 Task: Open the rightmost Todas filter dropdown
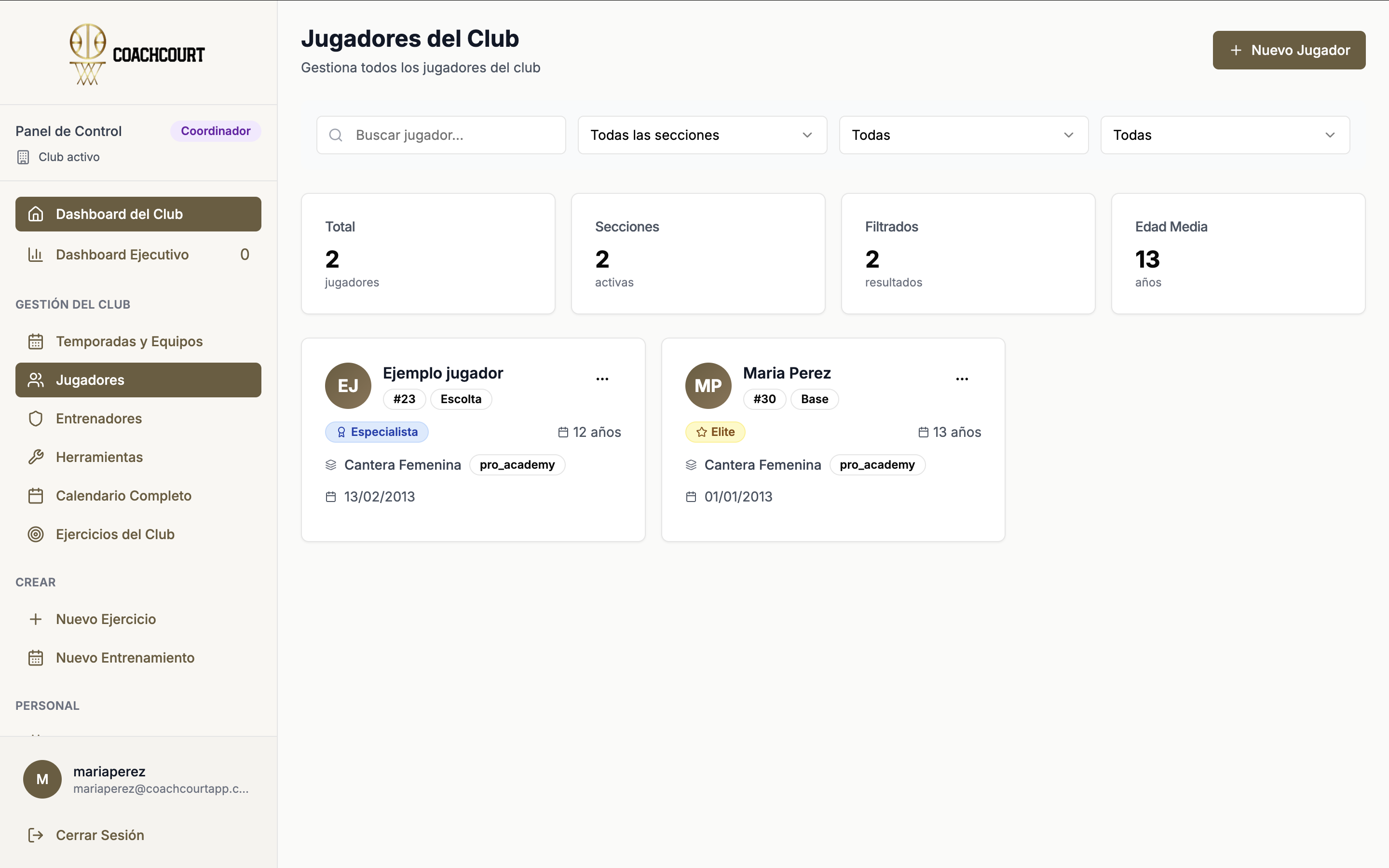[x=1225, y=135]
